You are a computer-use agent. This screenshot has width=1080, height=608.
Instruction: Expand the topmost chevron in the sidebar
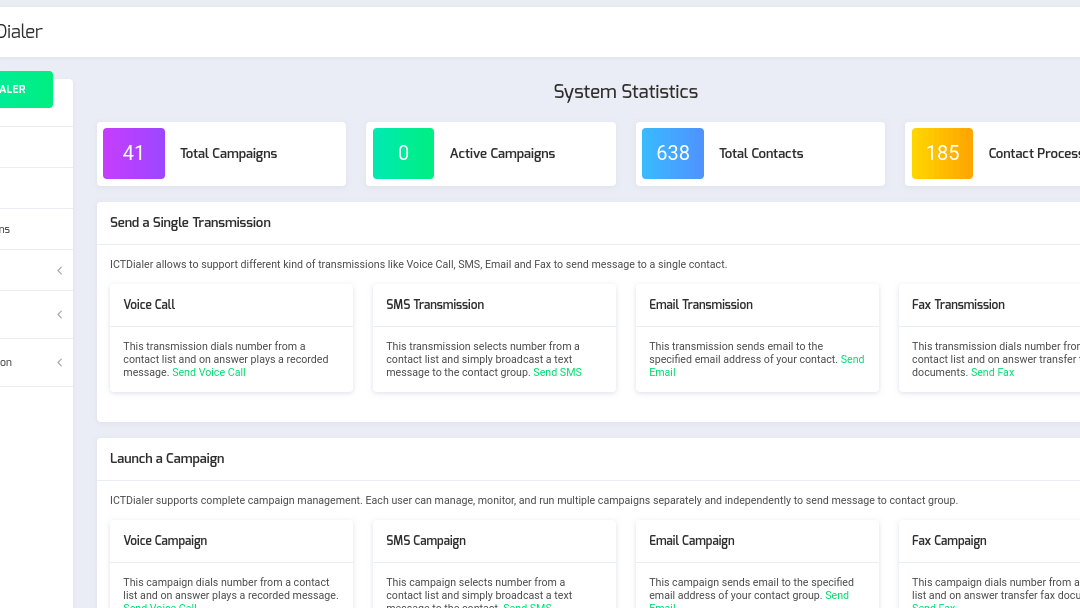[x=60, y=271]
